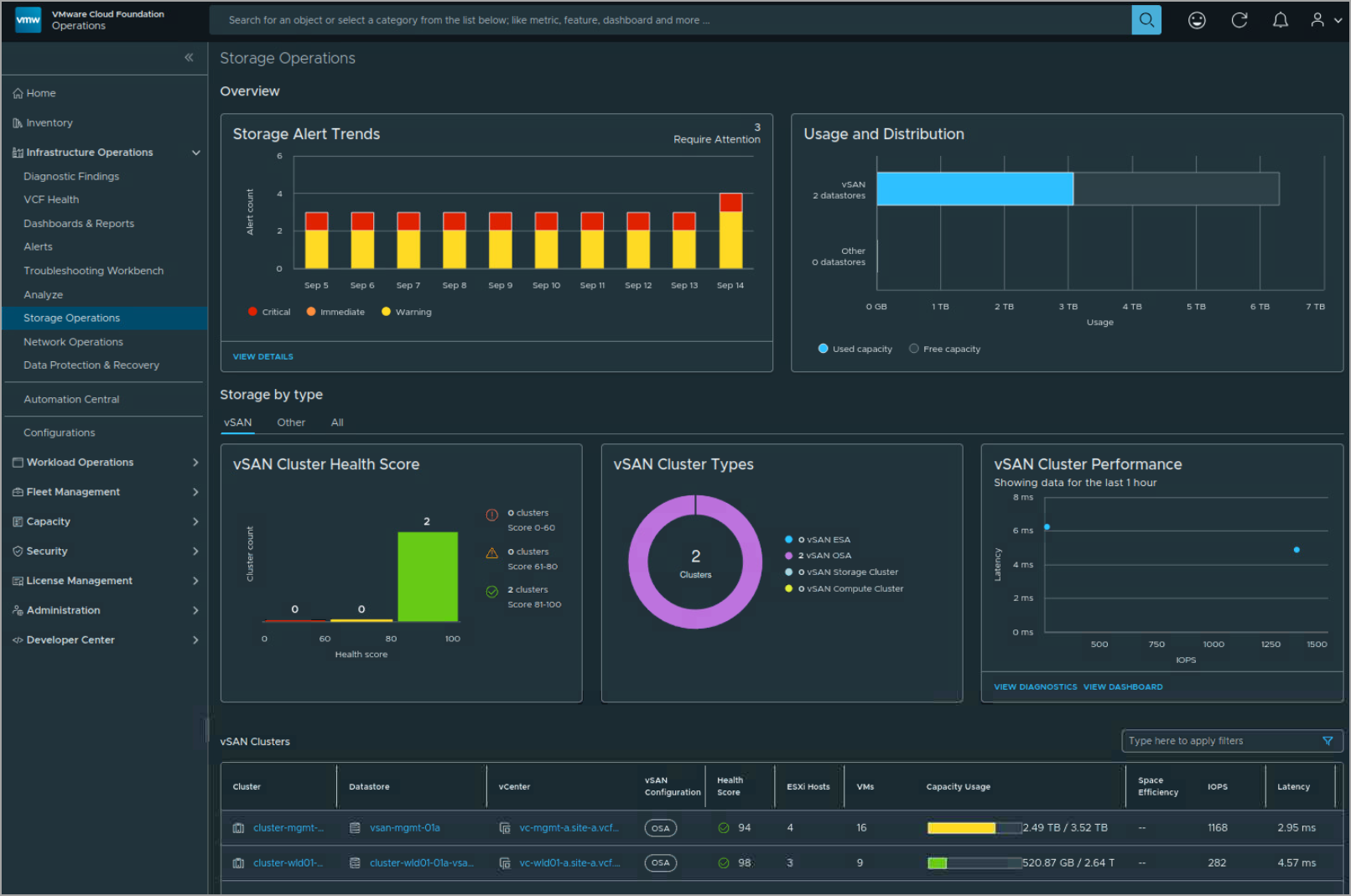Open Diagnostic Findings menu item
1351x896 pixels.
[x=71, y=177]
